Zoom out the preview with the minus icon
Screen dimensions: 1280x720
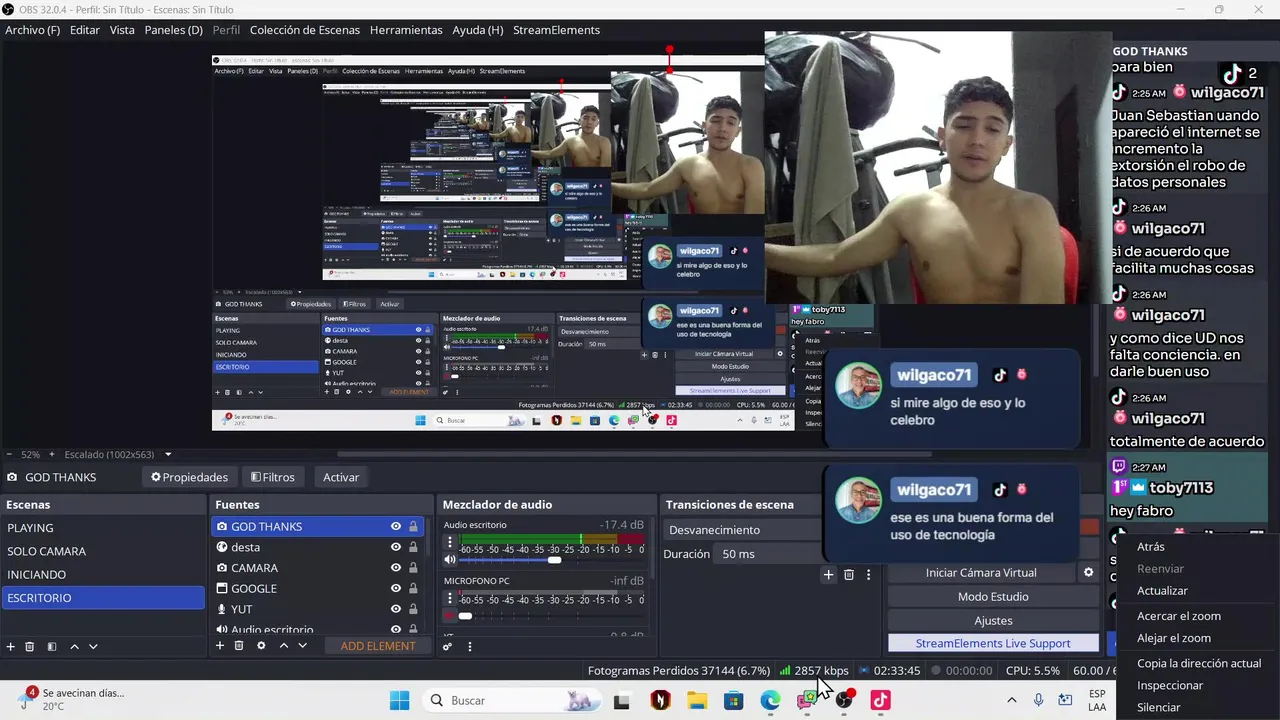[10, 454]
